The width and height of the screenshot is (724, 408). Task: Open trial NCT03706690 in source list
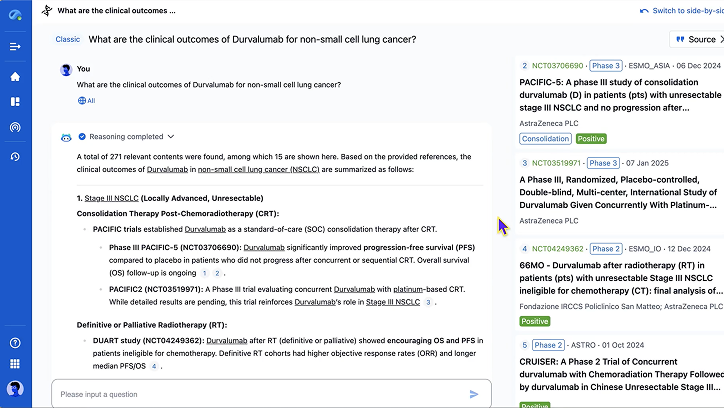[557, 66]
